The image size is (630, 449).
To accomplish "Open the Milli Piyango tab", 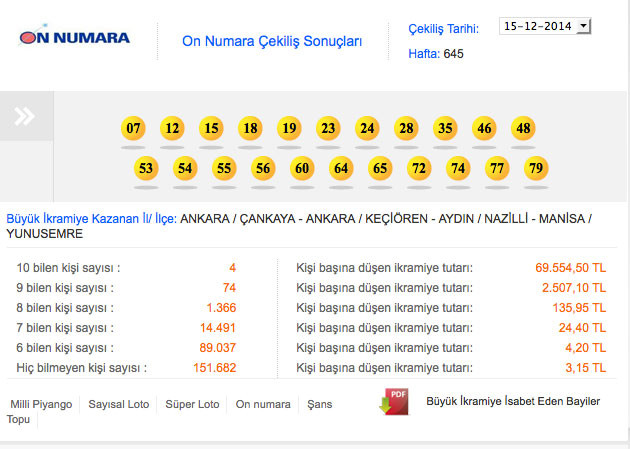I will tap(41, 404).
